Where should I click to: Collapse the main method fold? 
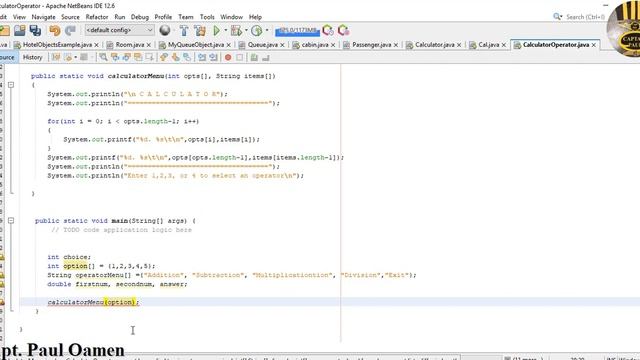click(11, 220)
